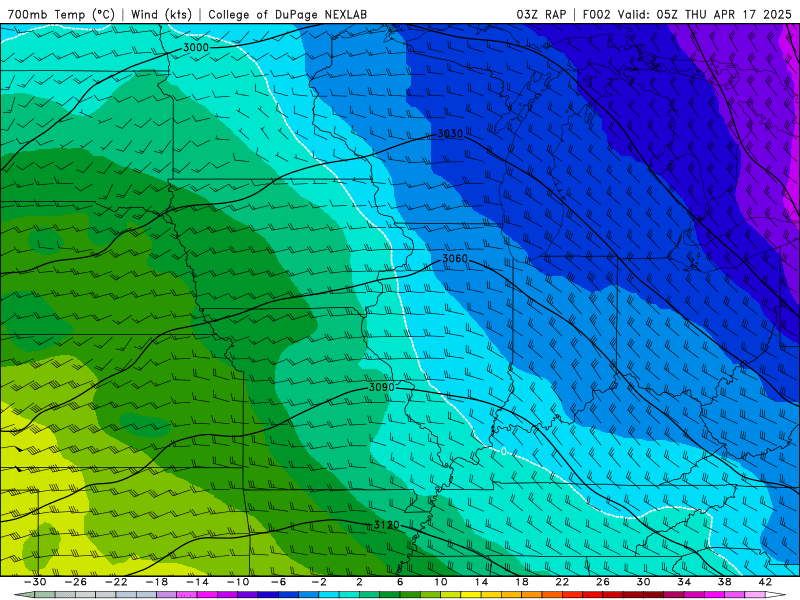Click the -14 color scale label
The image size is (800, 600).
(x=197, y=582)
